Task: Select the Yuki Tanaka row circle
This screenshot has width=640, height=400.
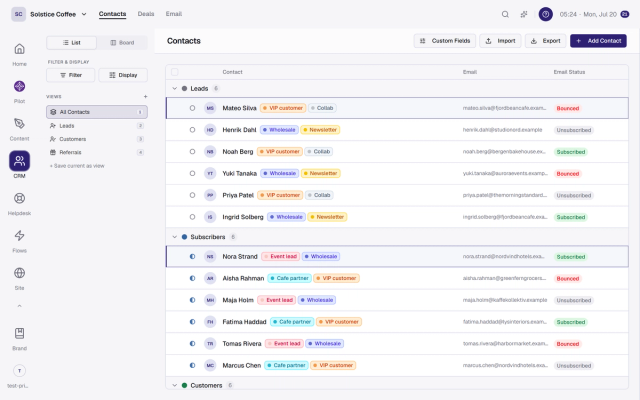Action: pyautogui.click(x=192, y=173)
